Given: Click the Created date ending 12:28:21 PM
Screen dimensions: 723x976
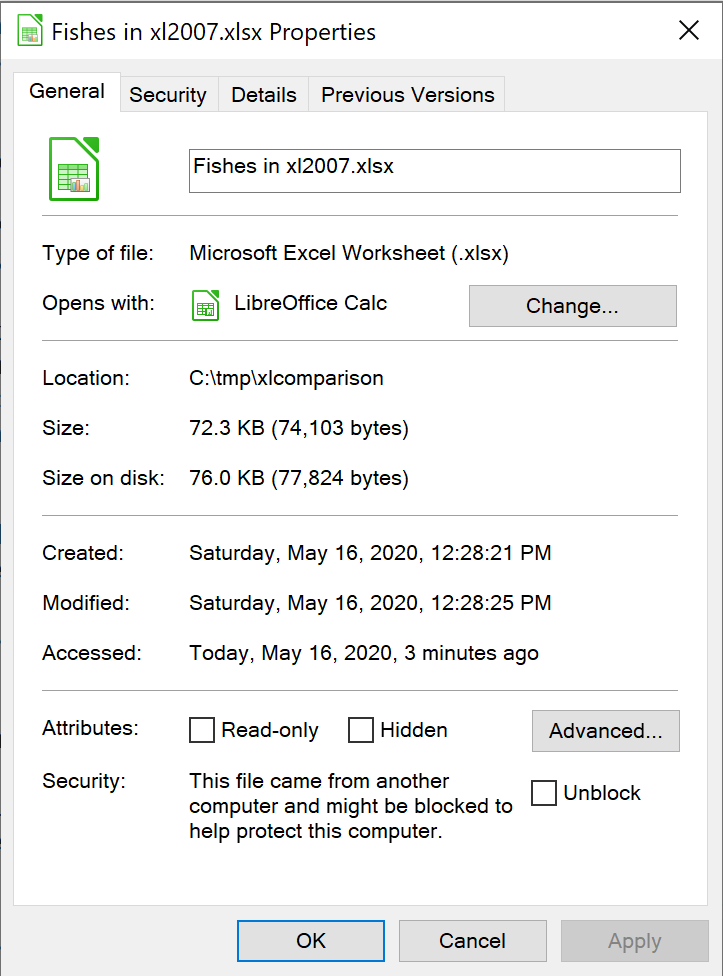Looking at the screenshot, I should [x=370, y=553].
